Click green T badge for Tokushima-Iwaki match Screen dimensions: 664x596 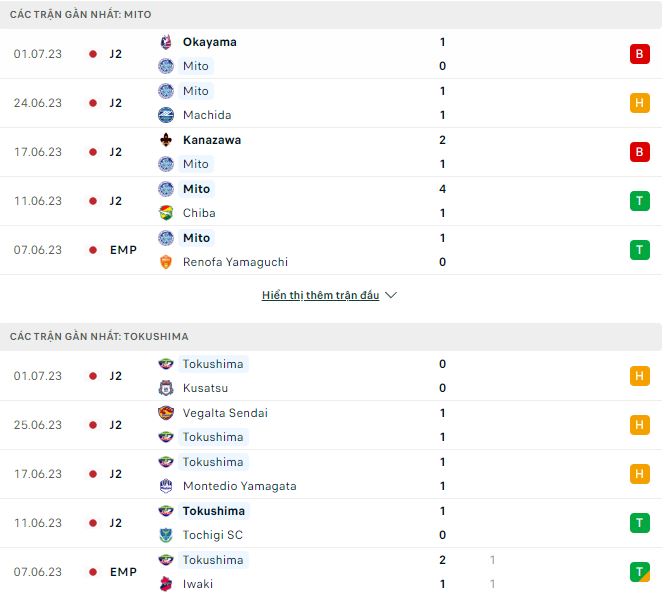tap(639, 572)
